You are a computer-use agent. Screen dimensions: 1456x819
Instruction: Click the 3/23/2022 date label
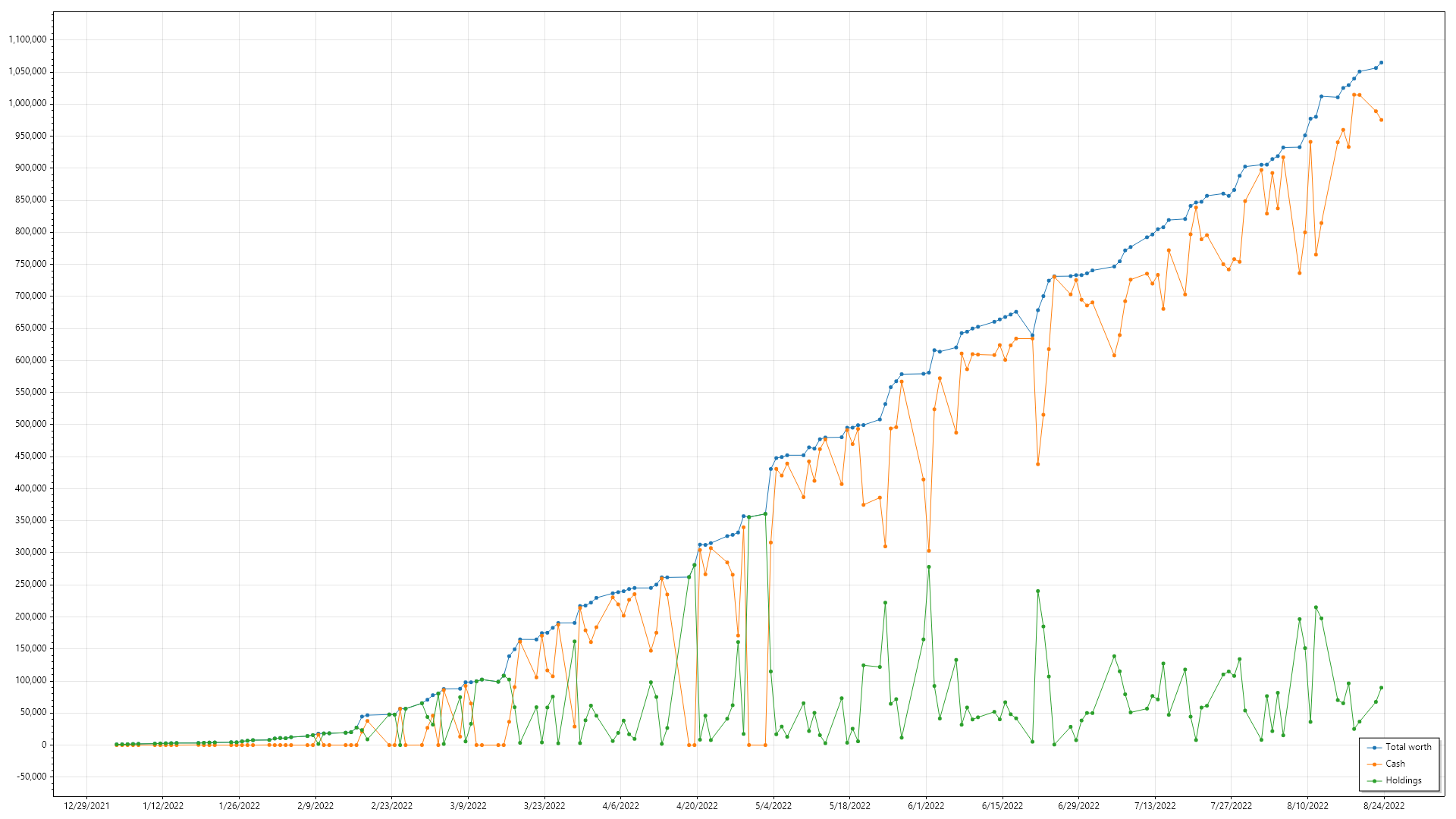click(544, 806)
